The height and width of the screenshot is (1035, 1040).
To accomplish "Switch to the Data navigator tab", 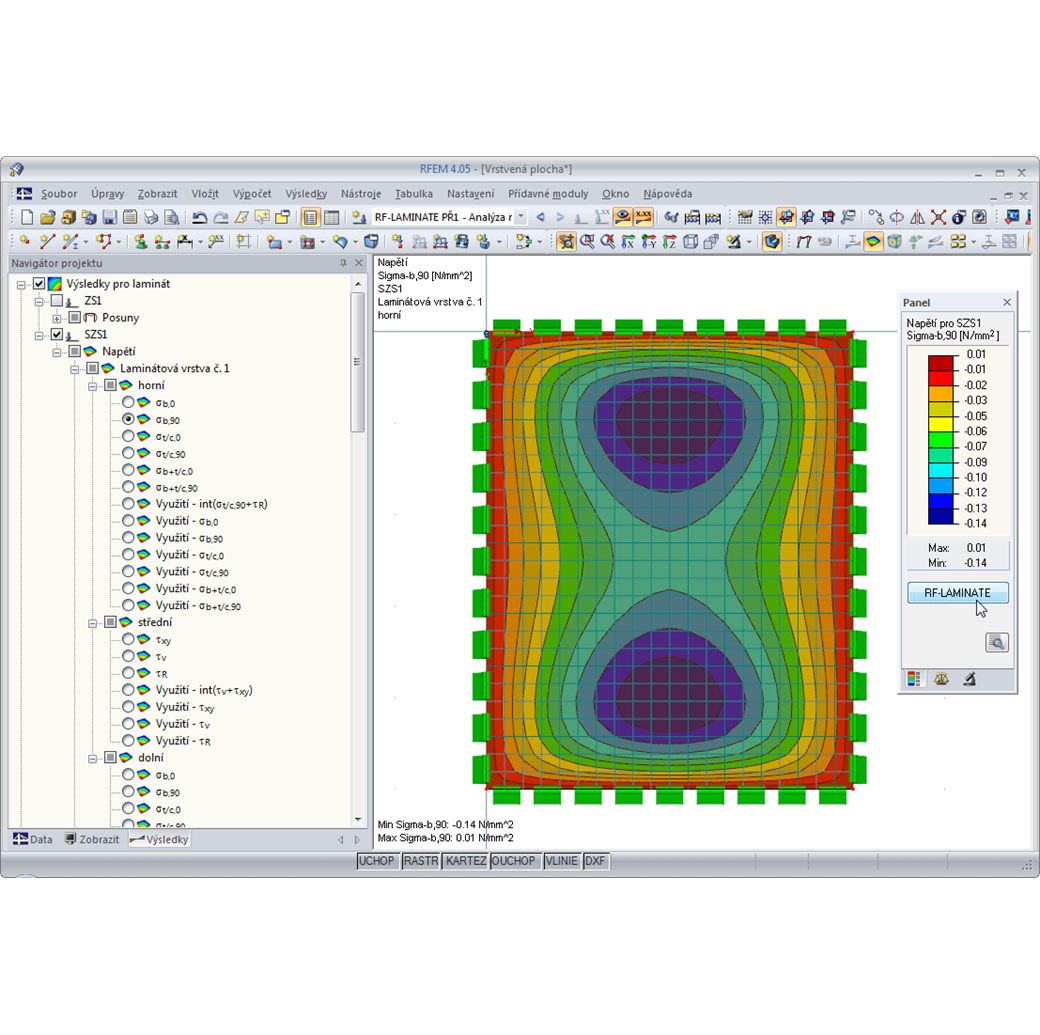I will coord(33,839).
